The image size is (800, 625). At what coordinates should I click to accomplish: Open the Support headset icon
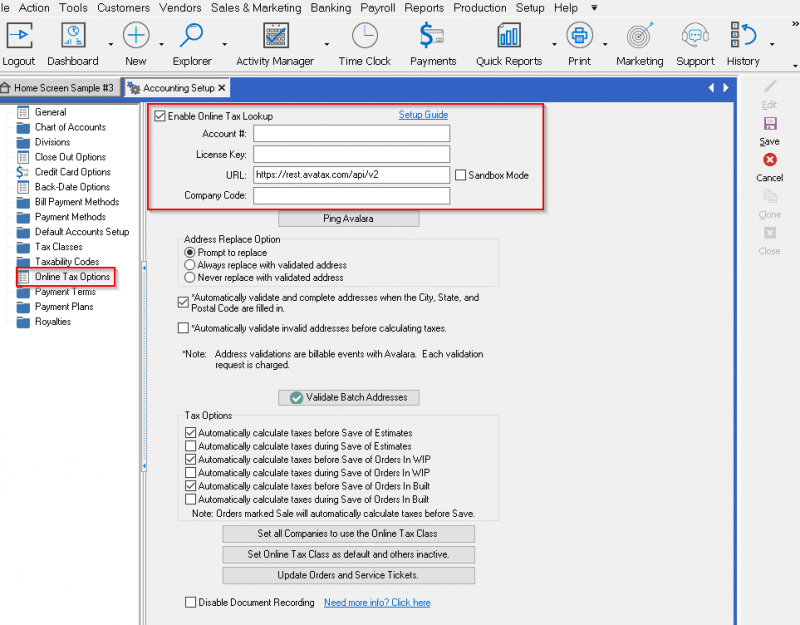[695, 36]
